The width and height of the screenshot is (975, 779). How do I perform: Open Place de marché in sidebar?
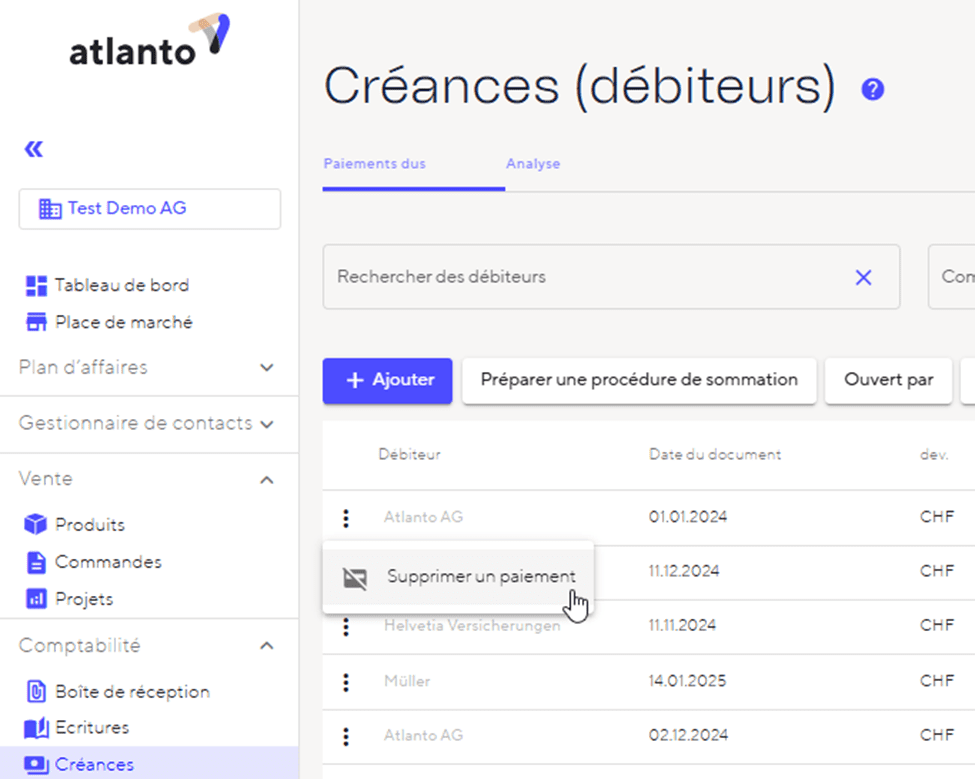coord(123,322)
